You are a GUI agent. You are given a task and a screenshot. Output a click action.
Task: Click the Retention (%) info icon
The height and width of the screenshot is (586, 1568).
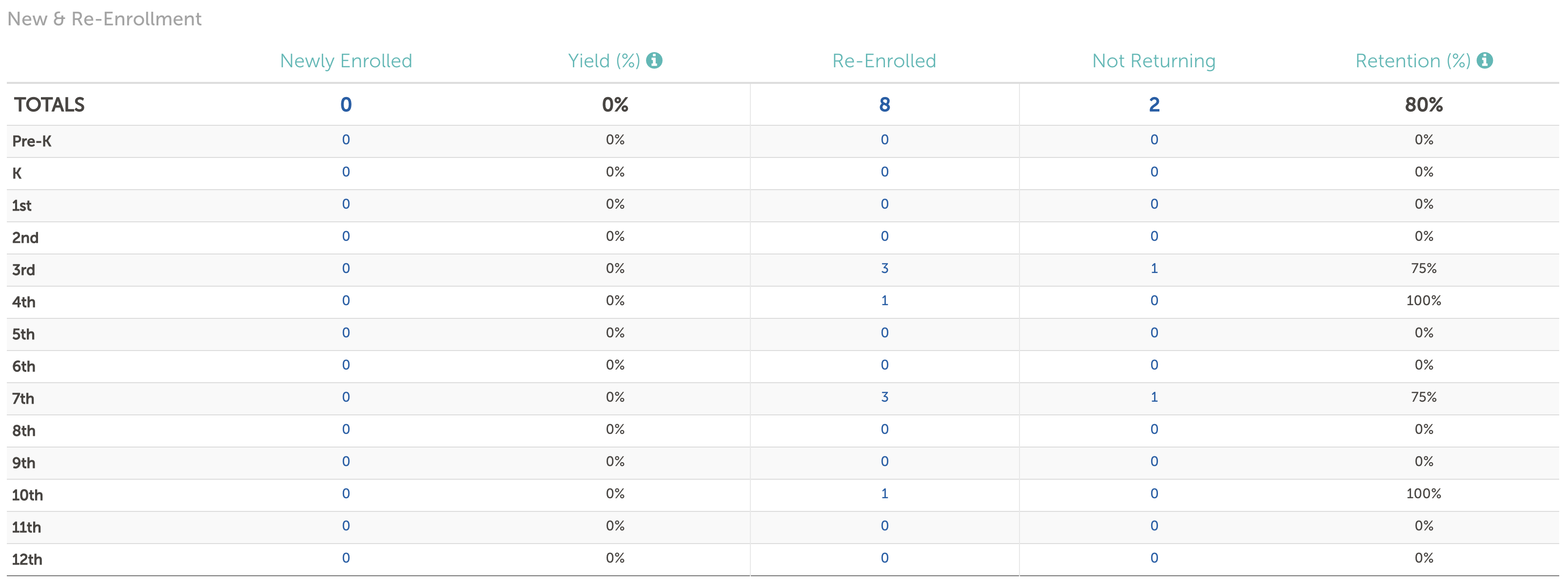click(1485, 60)
